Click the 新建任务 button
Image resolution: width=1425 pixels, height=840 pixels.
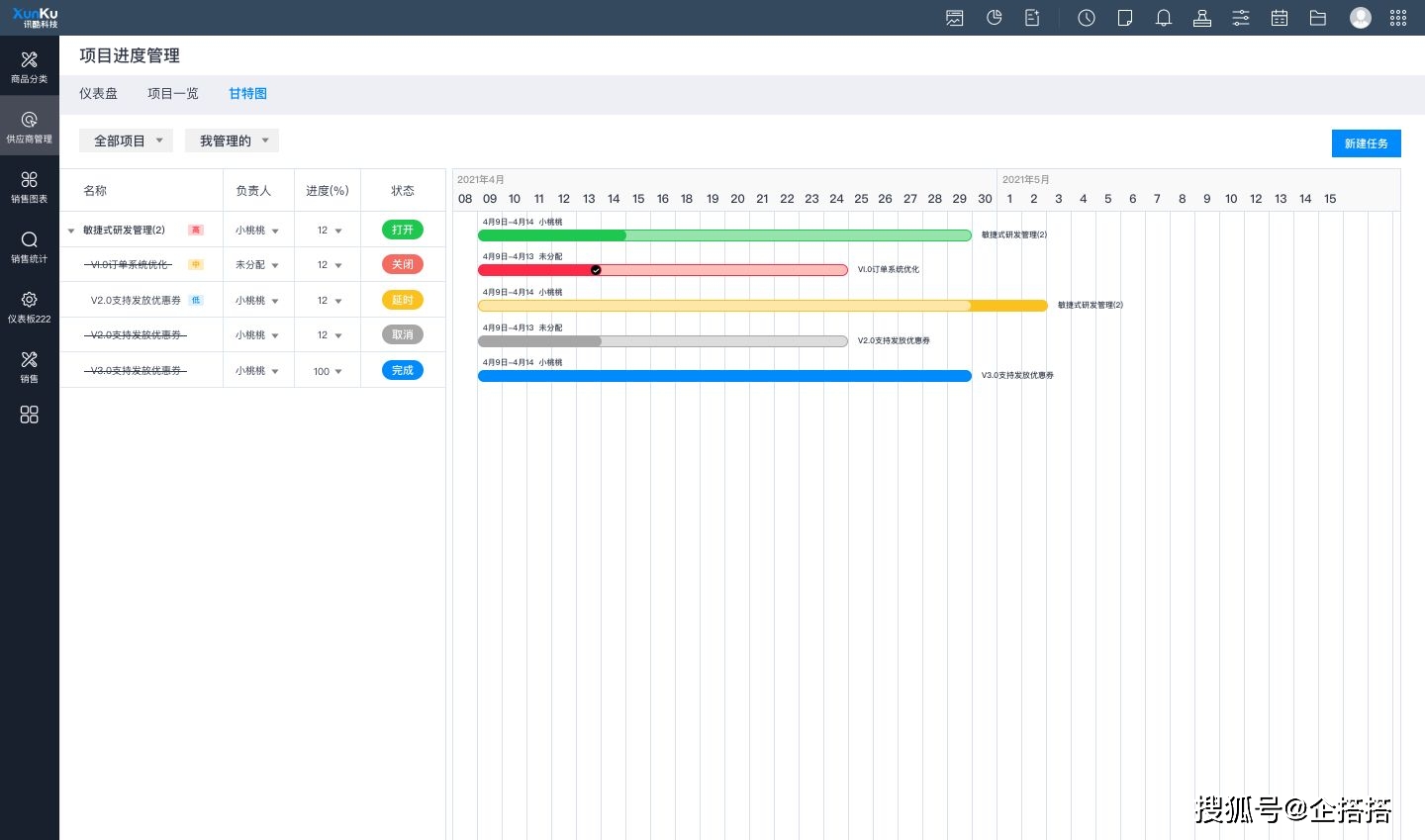point(1366,143)
